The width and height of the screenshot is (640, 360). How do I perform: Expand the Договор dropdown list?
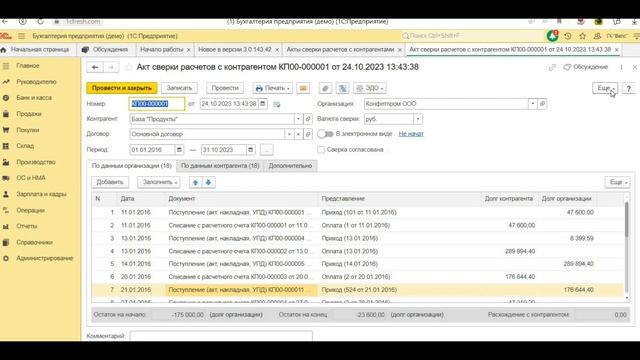point(289,134)
